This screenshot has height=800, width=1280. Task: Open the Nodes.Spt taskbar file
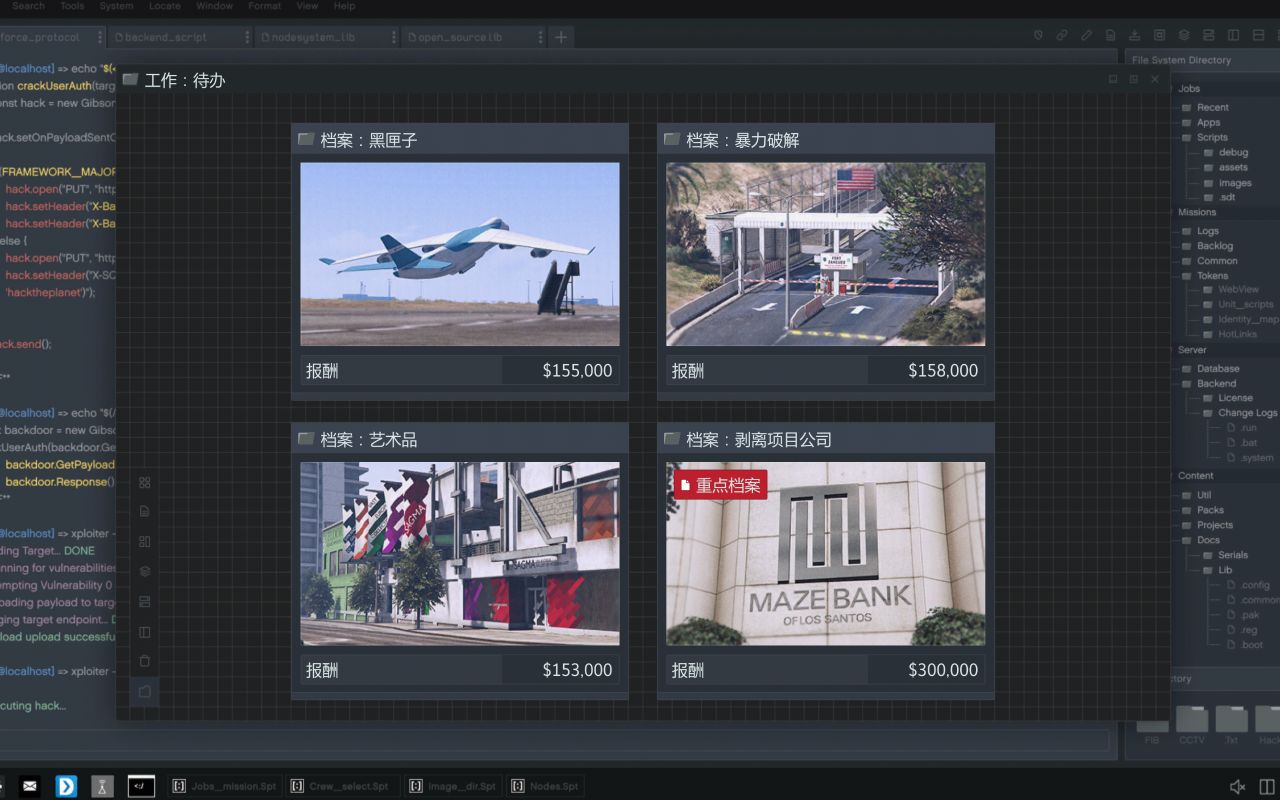tap(545, 786)
